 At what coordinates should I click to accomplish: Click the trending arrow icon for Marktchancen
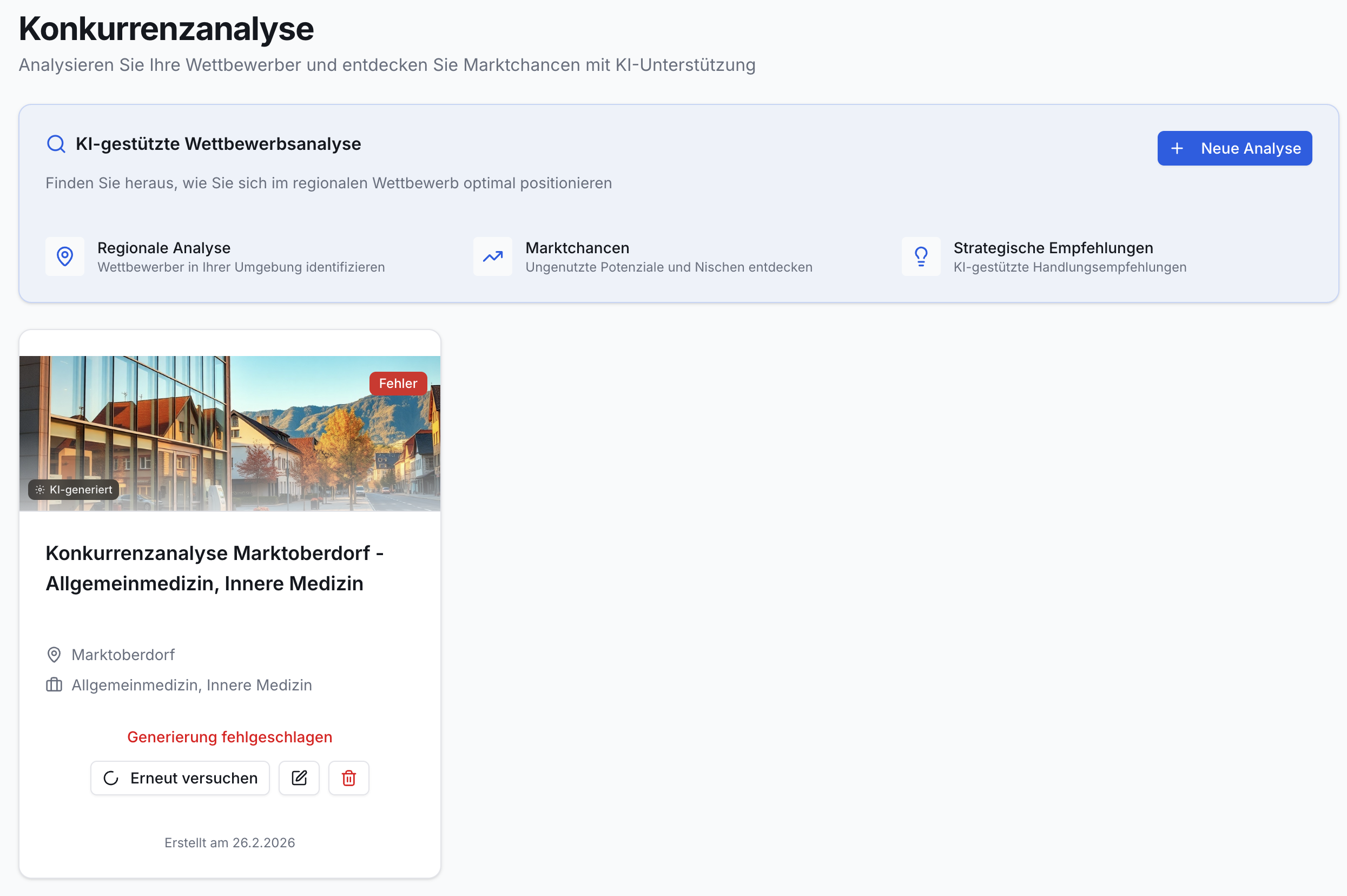click(493, 256)
